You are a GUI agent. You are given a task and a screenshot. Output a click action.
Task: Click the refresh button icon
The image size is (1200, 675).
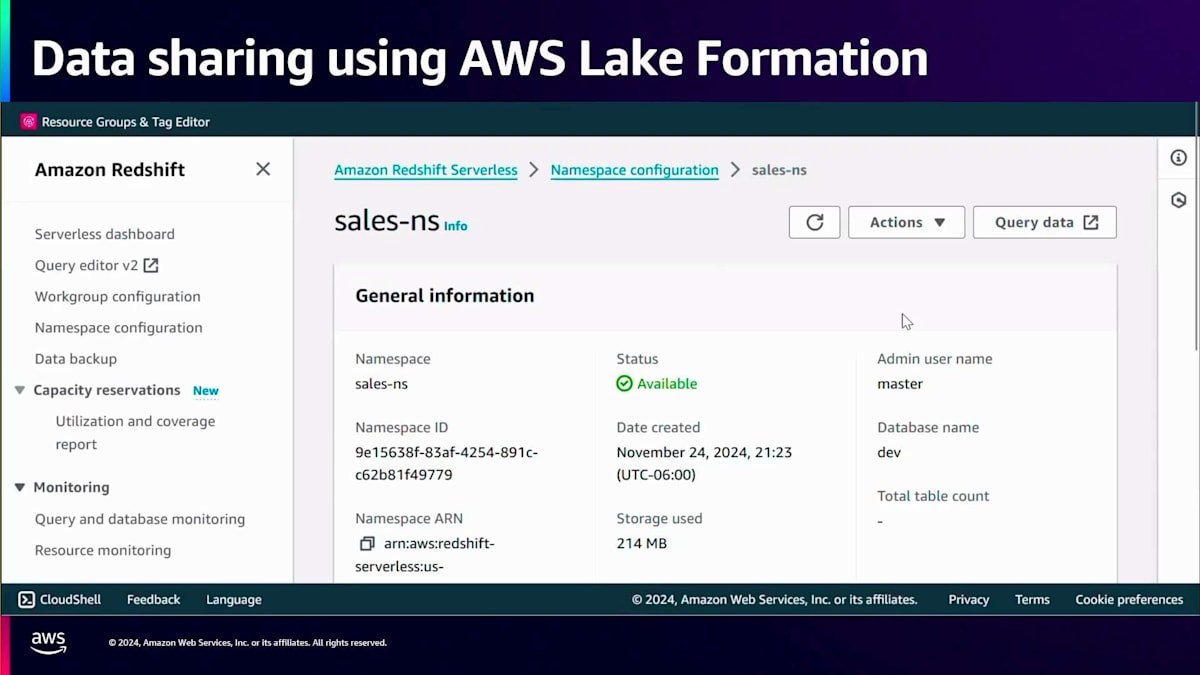[x=814, y=222]
